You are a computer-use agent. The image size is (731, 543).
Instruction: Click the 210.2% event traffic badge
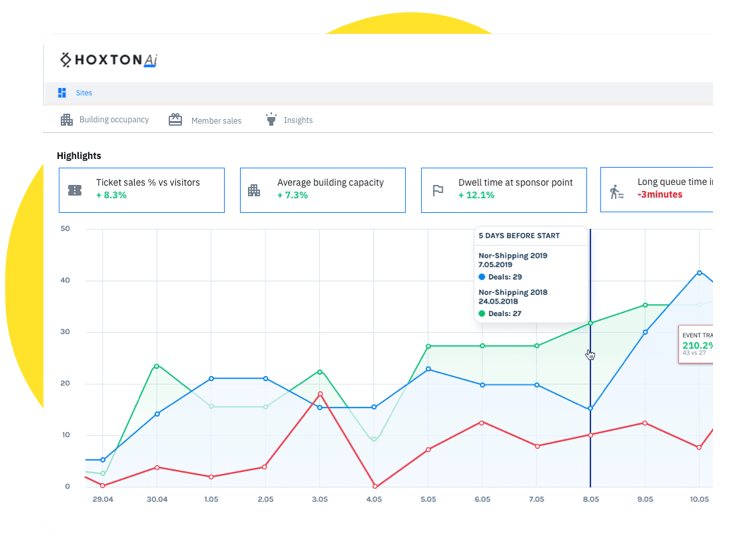696,344
